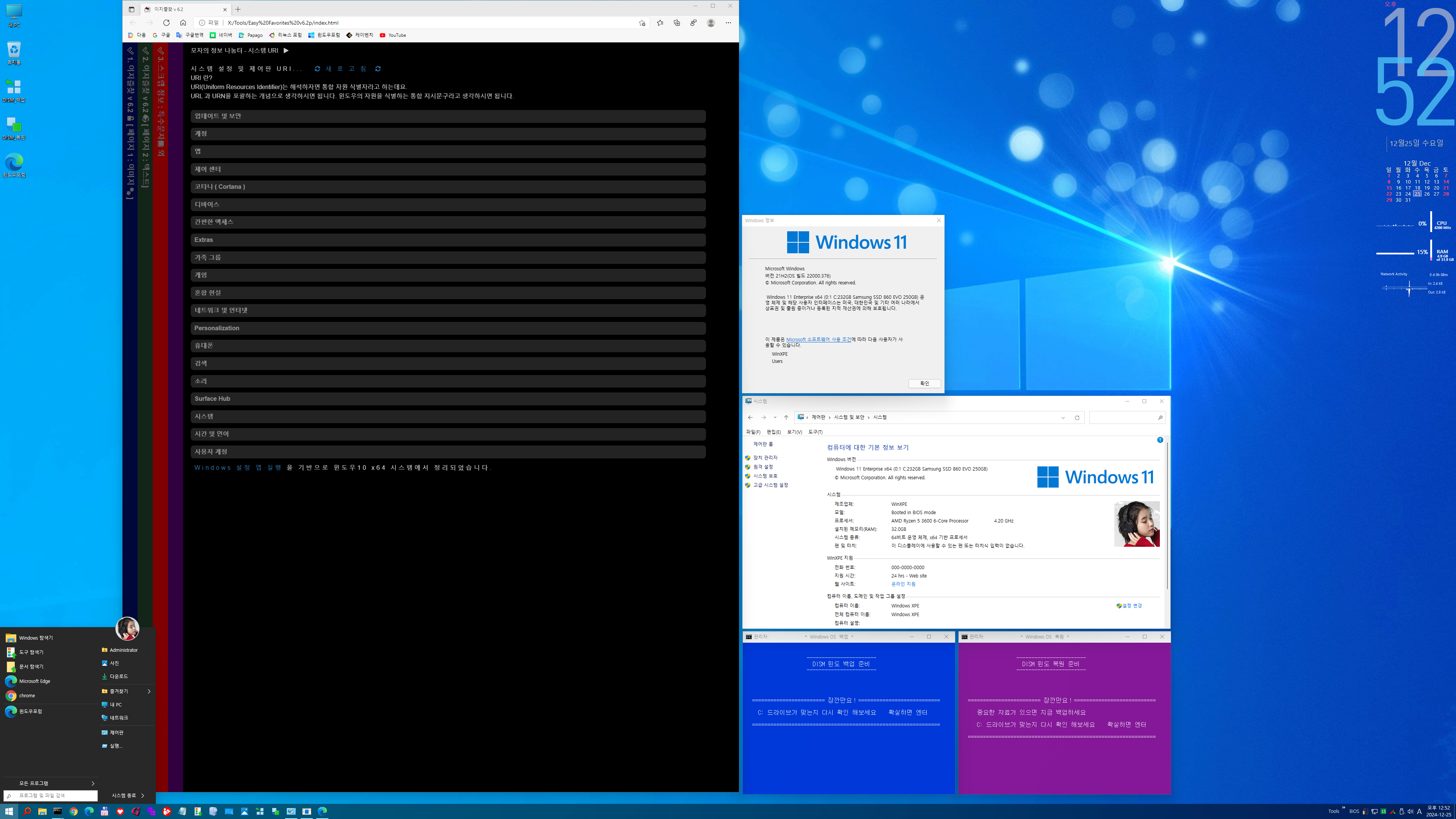Screen dimensions: 1456x819
Task: Expand the 계정 section bar
Action: click(x=448, y=134)
